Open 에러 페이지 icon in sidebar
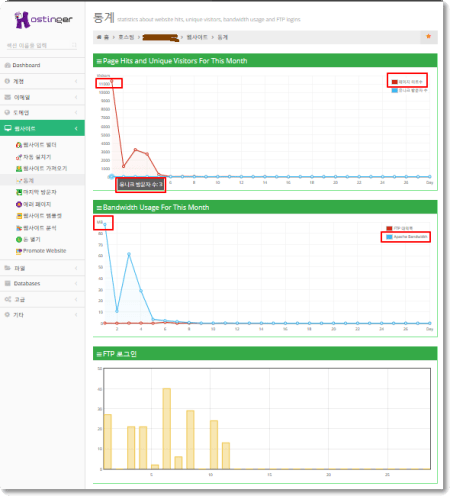450x496 pixels. [19, 204]
